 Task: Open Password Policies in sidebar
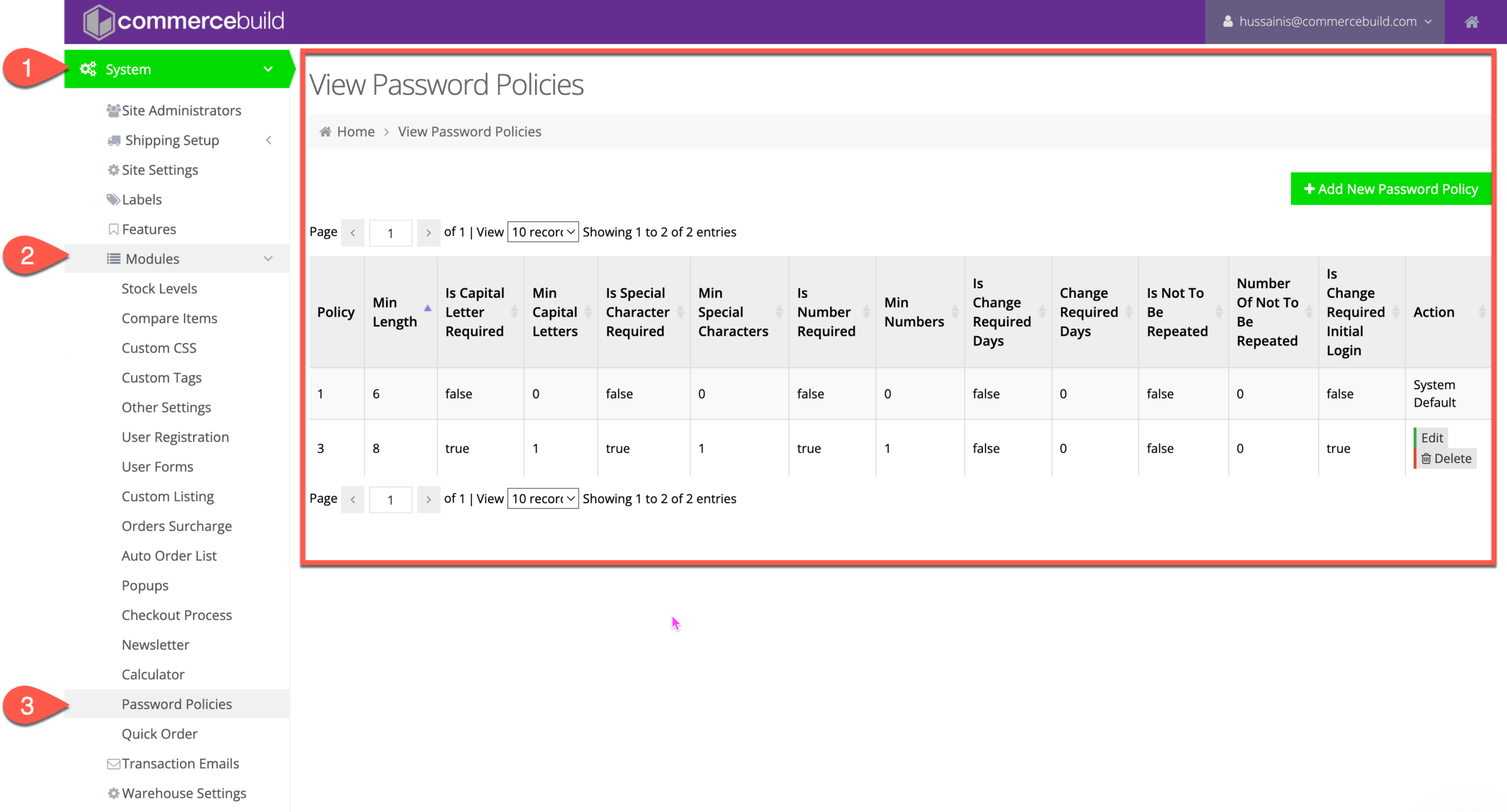177,704
